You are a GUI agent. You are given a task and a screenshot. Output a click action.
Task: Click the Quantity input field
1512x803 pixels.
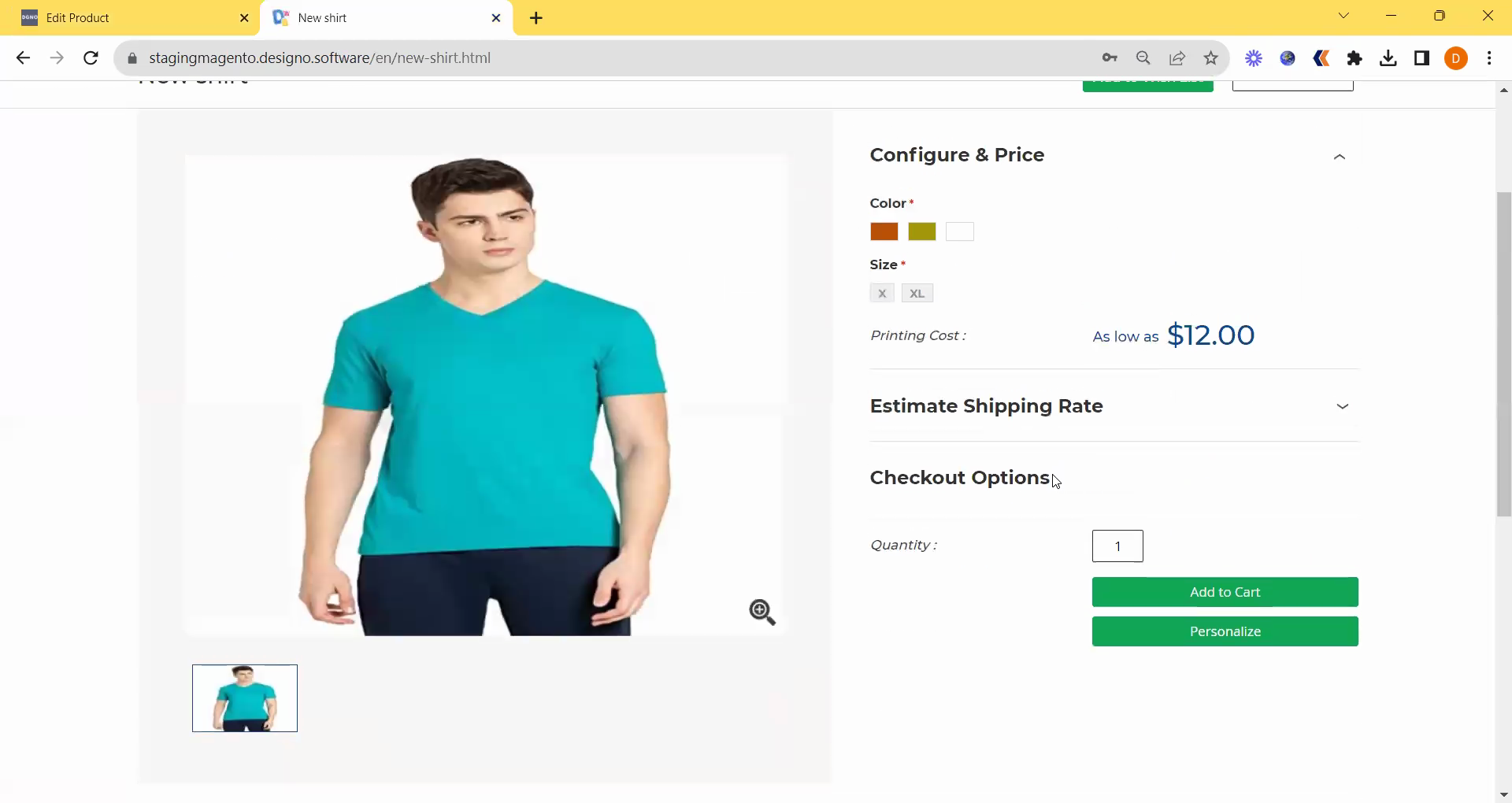tap(1117, 546)
